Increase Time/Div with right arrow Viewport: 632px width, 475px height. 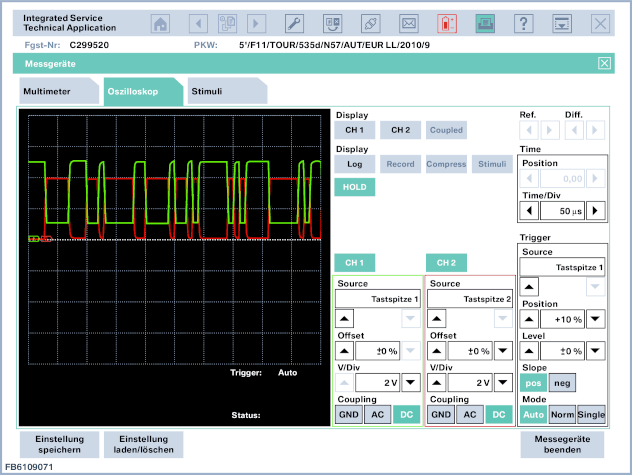point(595,210)
